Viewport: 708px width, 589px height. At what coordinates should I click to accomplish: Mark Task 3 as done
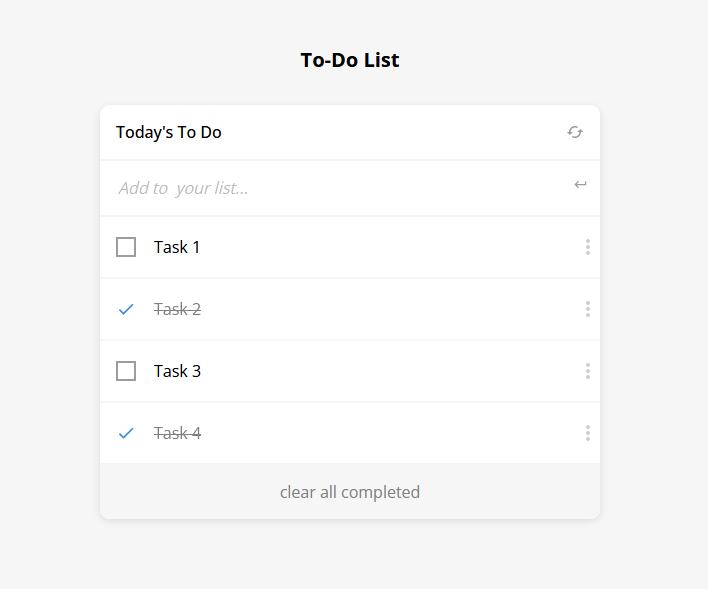pyautogui.click(x=126, y=371)
